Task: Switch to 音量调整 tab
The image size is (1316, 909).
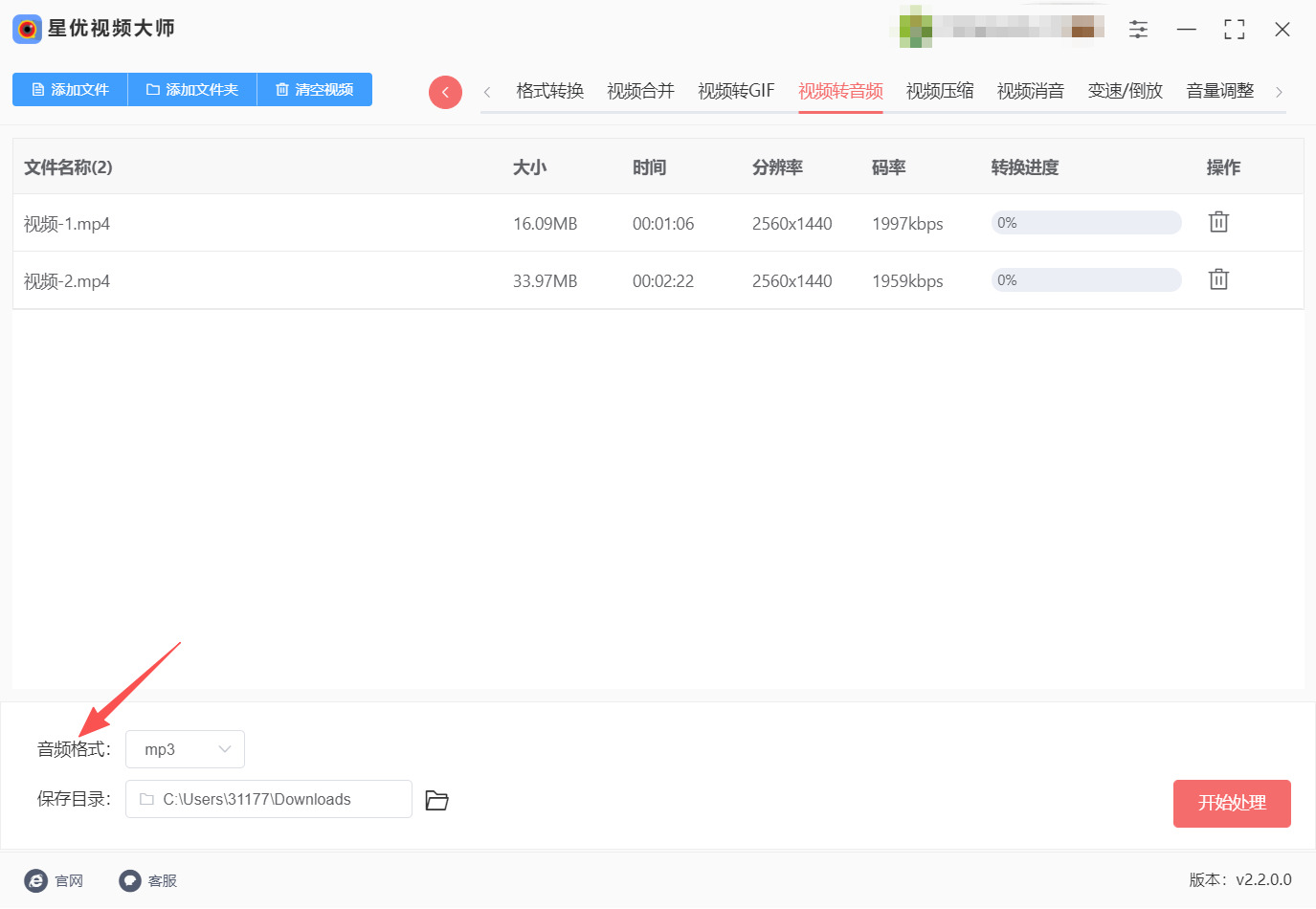Action: coord(1220,91)
